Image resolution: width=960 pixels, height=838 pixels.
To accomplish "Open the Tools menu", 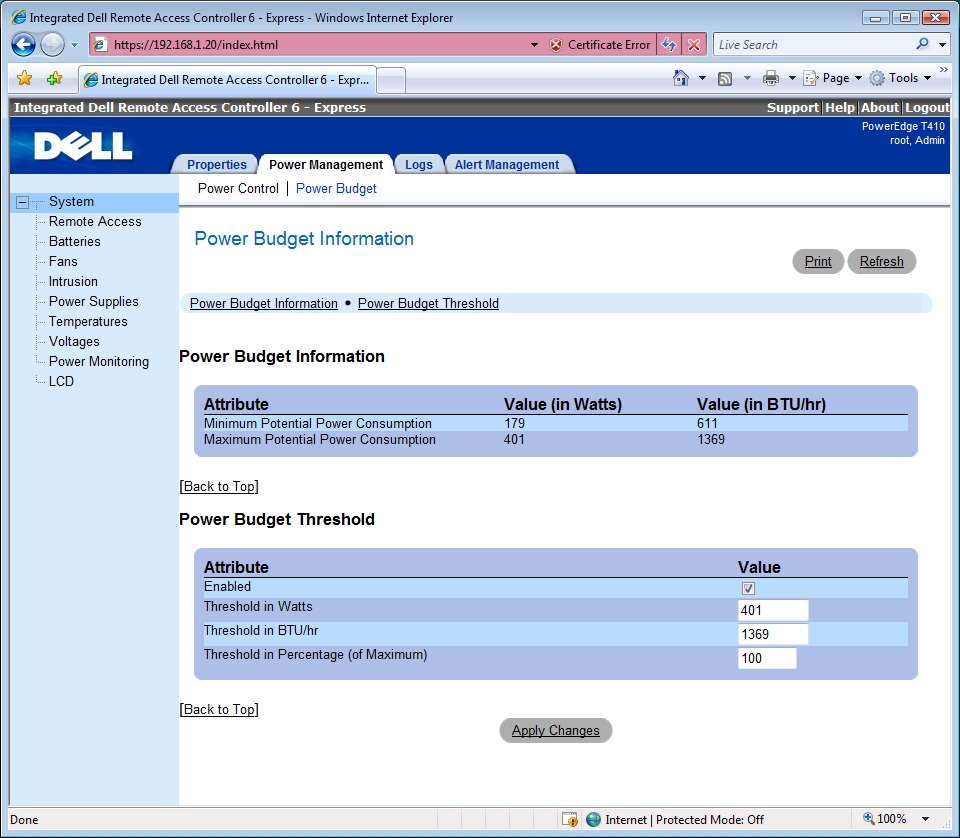I will pyautogui.click(x=900, y=78).
